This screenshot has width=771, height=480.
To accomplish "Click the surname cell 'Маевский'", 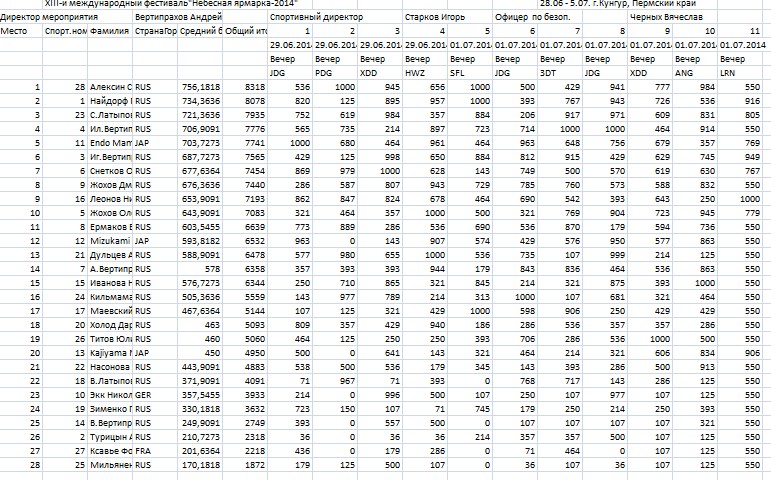I will (x=110, y=311).
